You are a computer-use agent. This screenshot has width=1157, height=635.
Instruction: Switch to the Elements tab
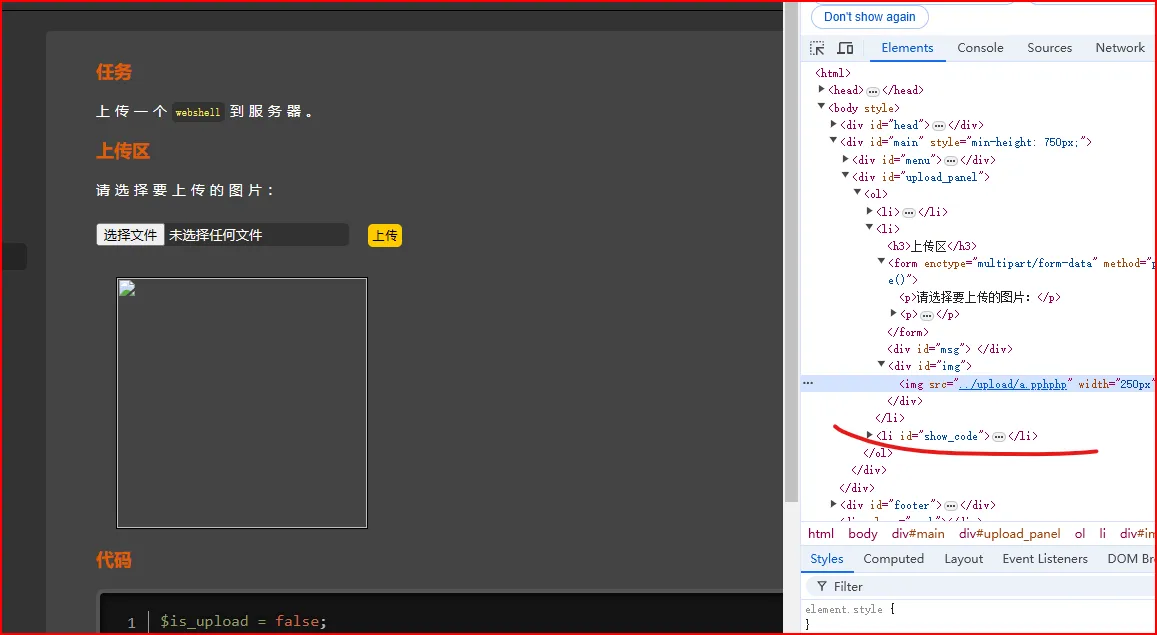907,48
